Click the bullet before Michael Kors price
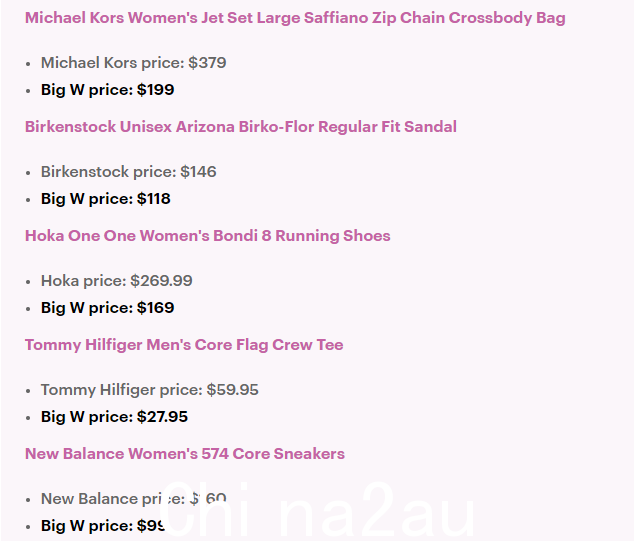634x541 pixels. 28,64
